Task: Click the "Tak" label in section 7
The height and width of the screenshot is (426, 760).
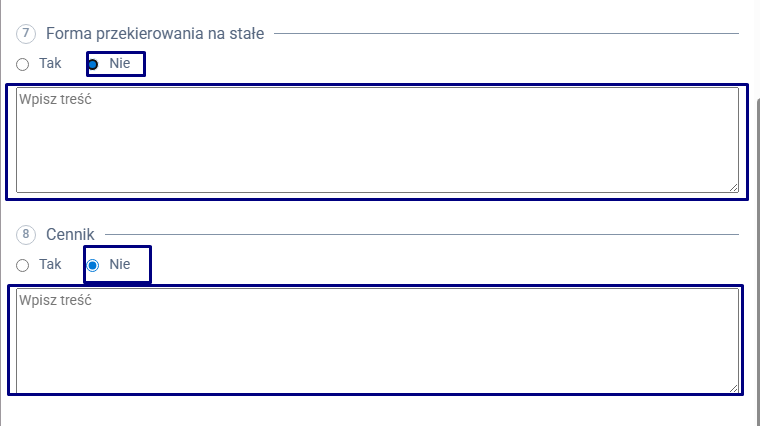Action: click(50, 63)
